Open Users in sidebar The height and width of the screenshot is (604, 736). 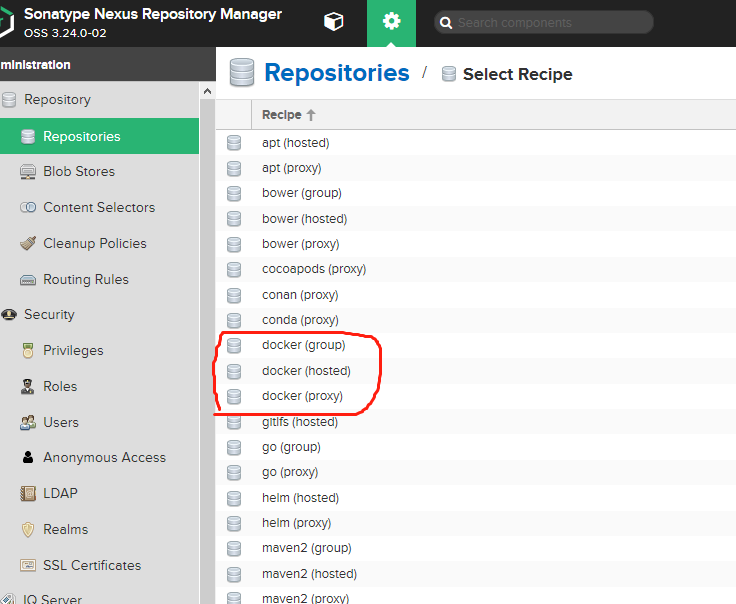click(x=61, y=422)
